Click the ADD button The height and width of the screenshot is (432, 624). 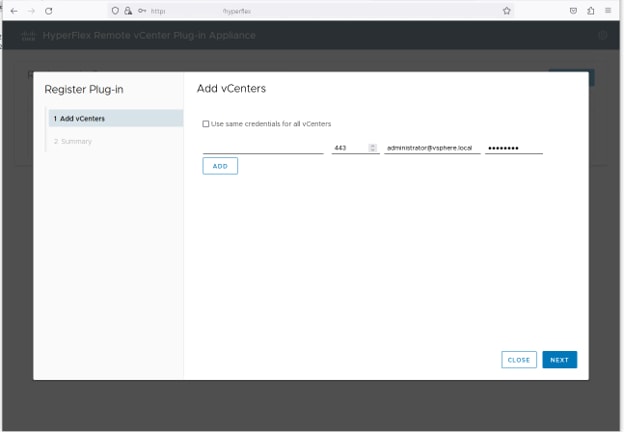pyautogui.click(x=220, y=166)
